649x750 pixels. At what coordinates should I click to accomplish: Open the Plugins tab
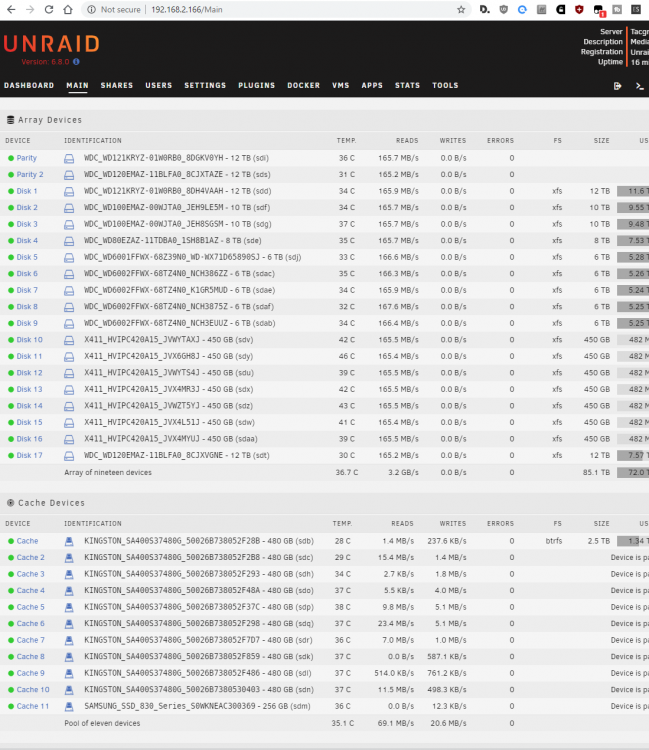[x=257, y=86]
